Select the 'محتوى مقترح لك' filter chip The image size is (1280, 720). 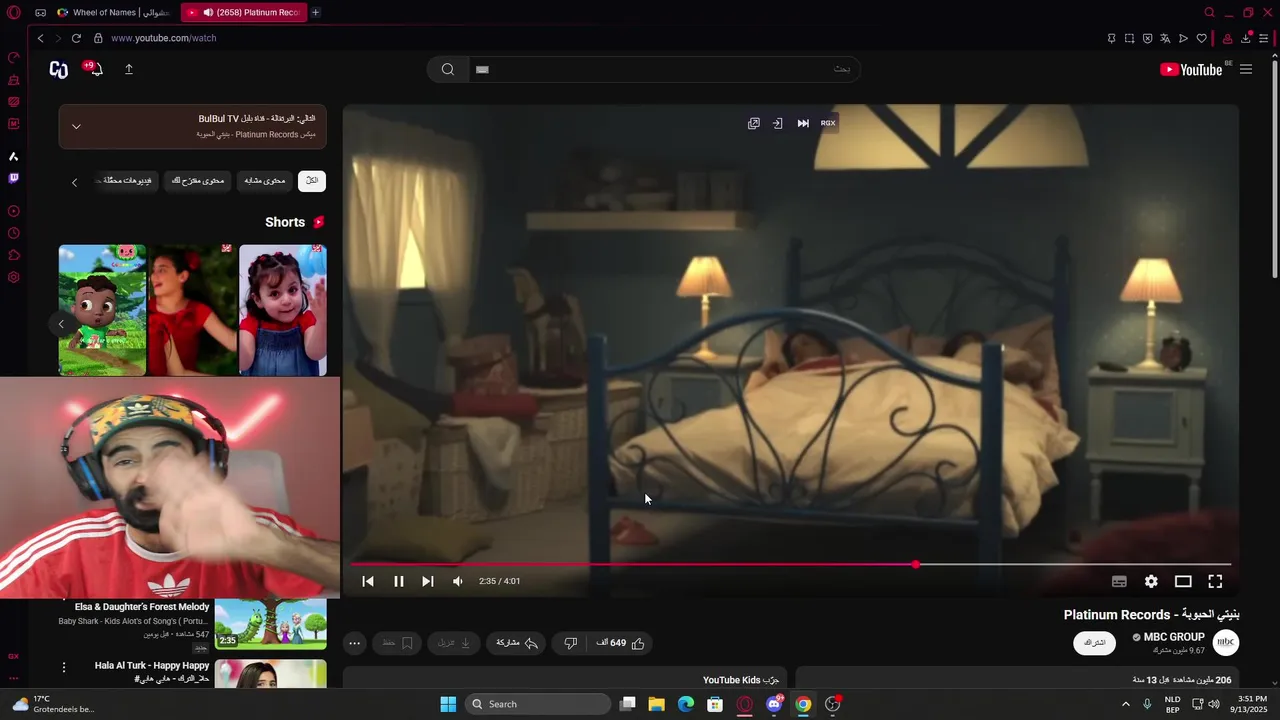click(x=198, y=181)
